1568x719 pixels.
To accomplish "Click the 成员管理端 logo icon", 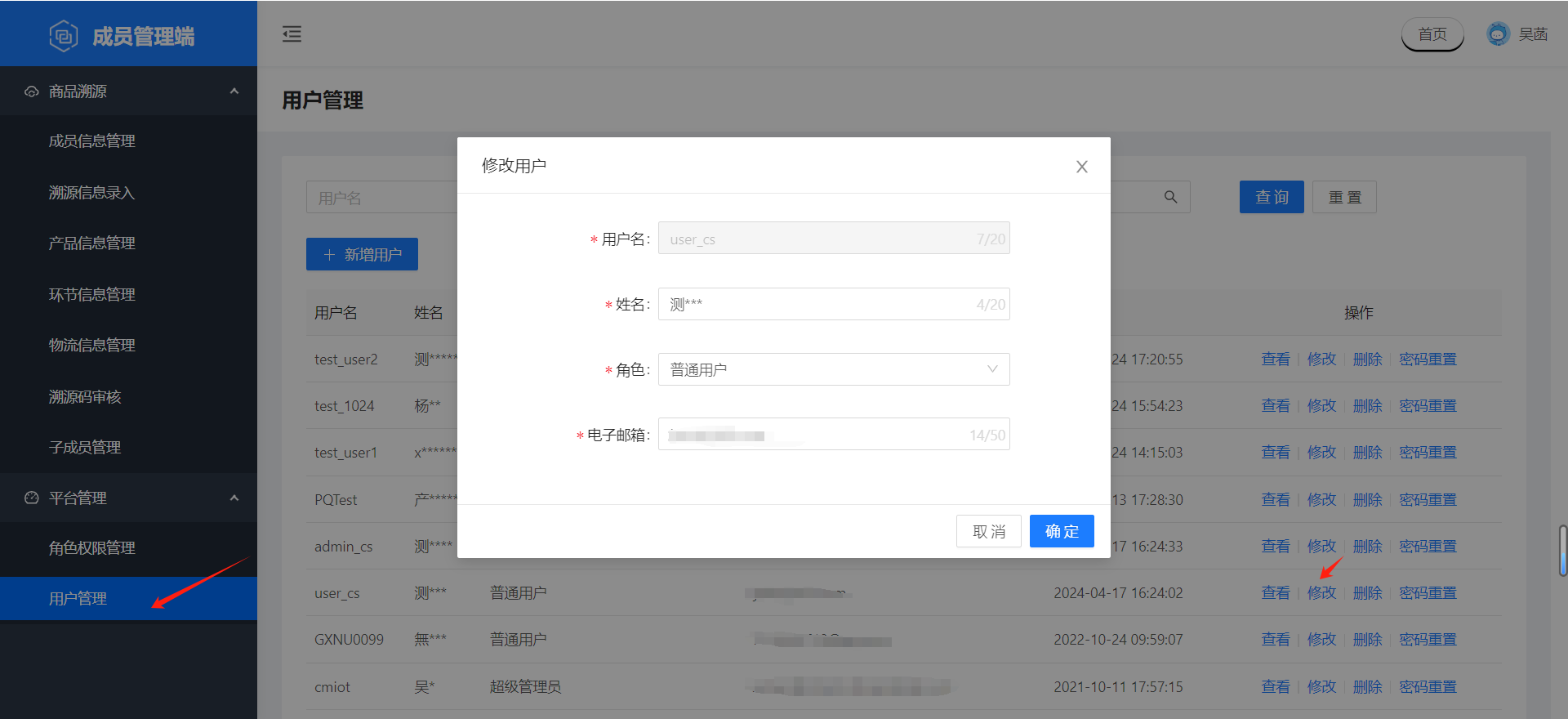I will tap(64, 36).
